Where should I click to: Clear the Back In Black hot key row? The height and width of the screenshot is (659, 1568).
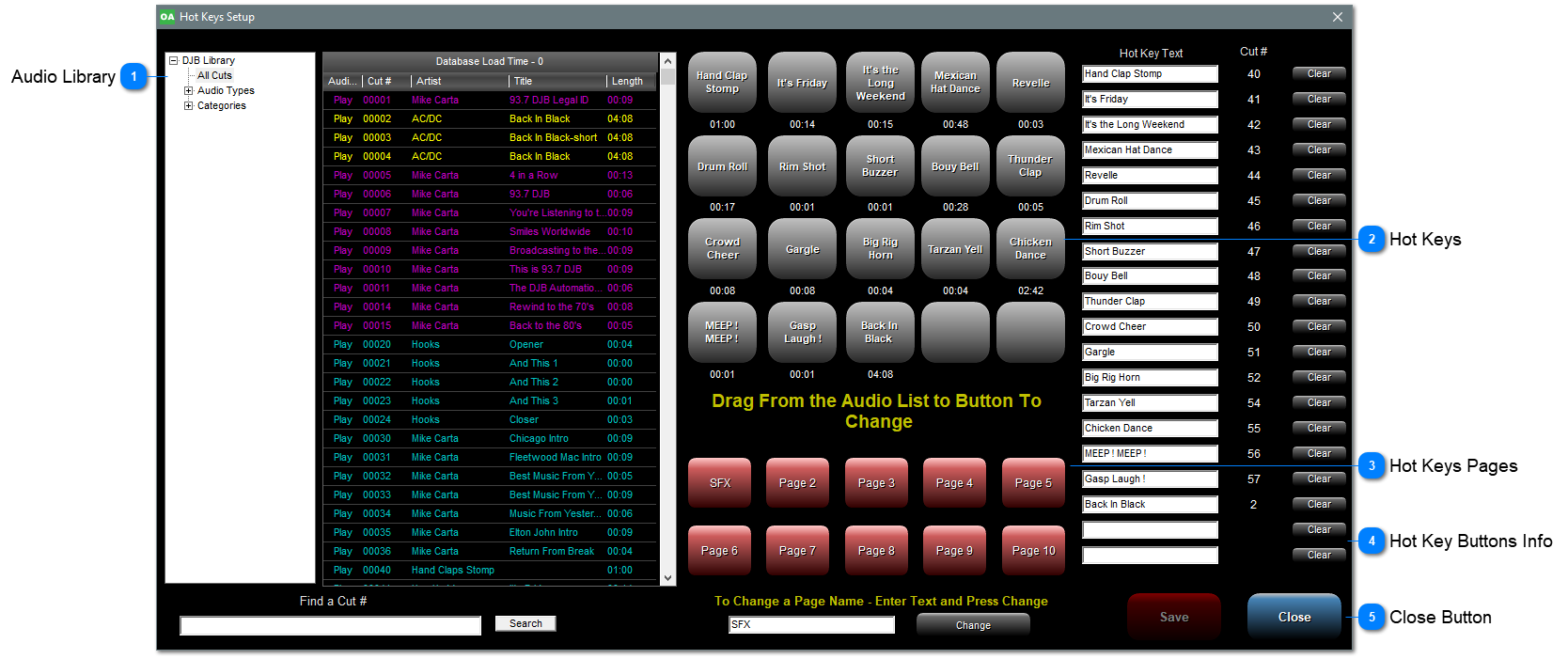(1319, 504)
